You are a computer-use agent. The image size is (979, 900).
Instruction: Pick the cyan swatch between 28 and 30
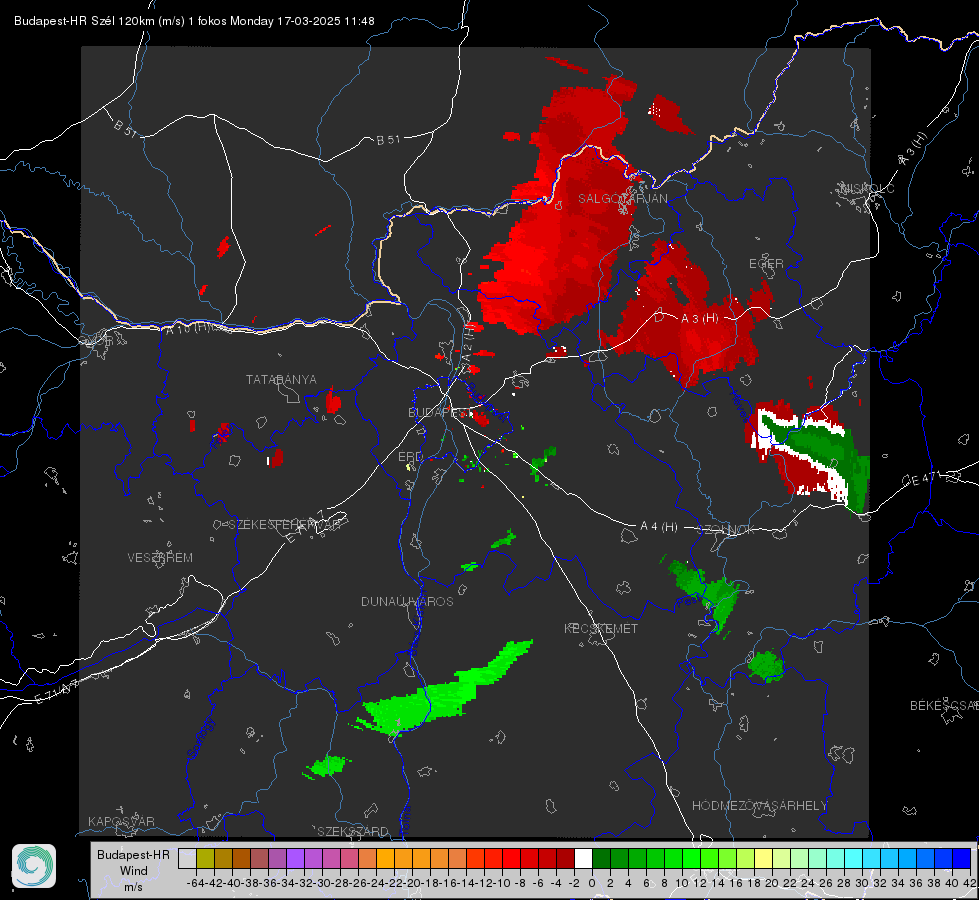click(854, 858)
